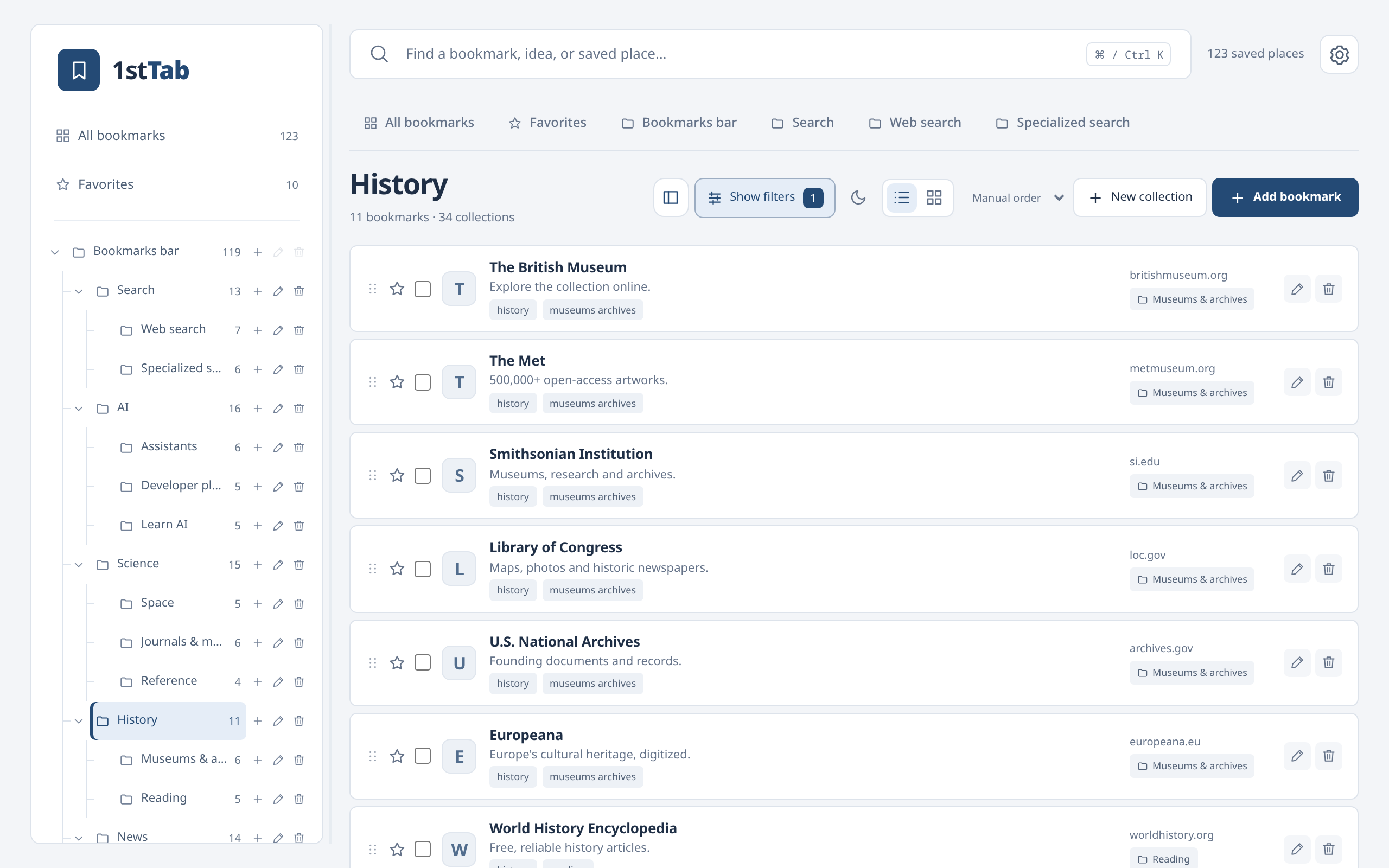Check The British Museum checkbox

[423, 289]
